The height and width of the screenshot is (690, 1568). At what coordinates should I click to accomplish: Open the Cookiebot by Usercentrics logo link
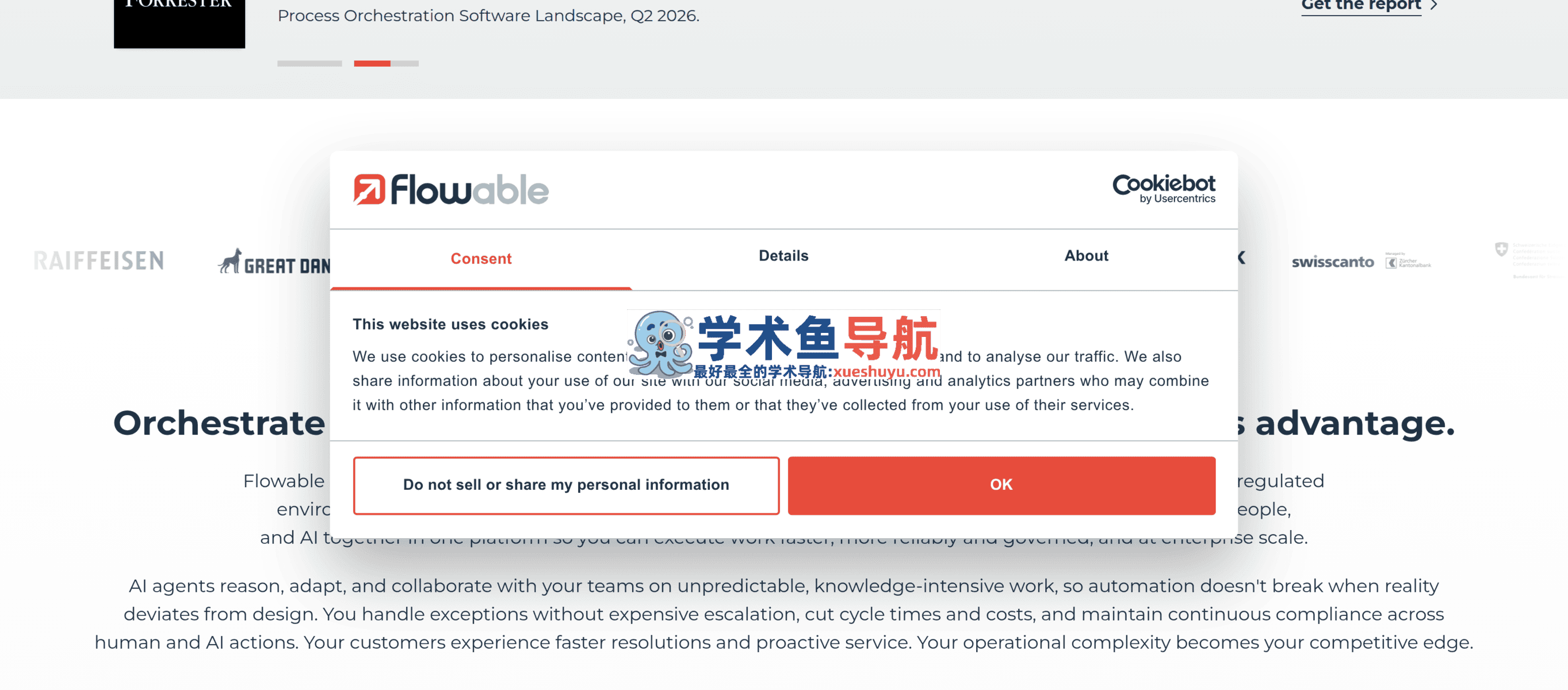pyautogui.click(x=1164, y=189)
